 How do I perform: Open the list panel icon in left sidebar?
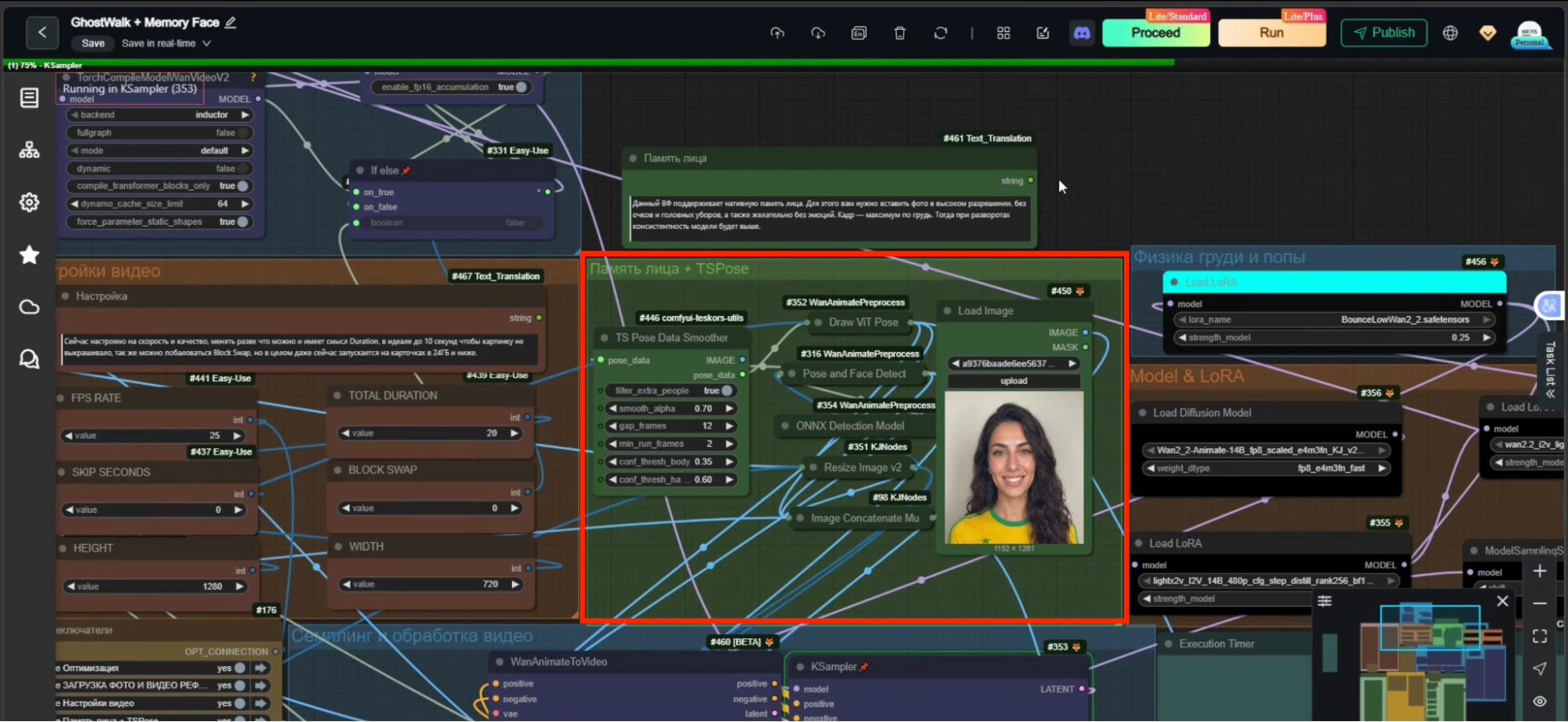point(29,97)
